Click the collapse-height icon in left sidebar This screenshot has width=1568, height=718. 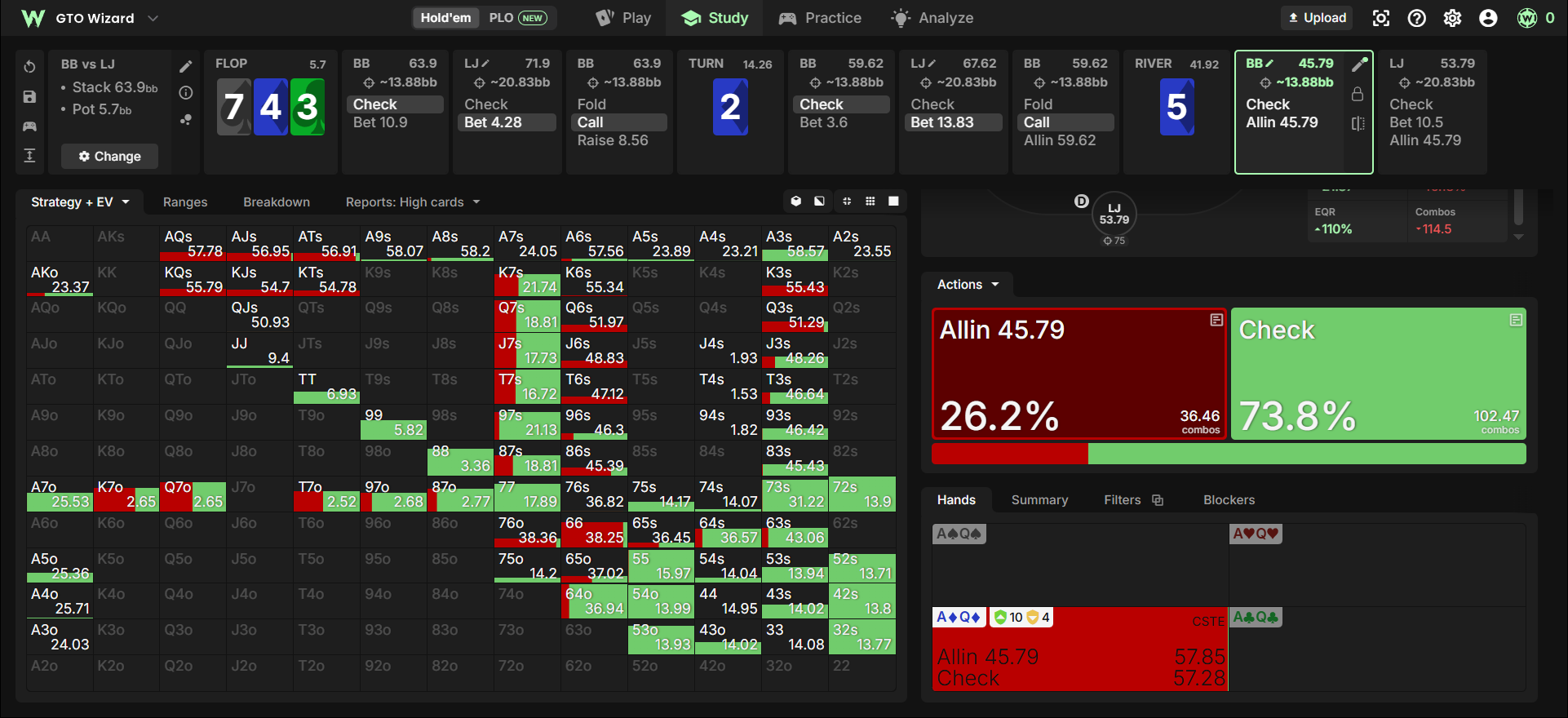click(29, 156)
